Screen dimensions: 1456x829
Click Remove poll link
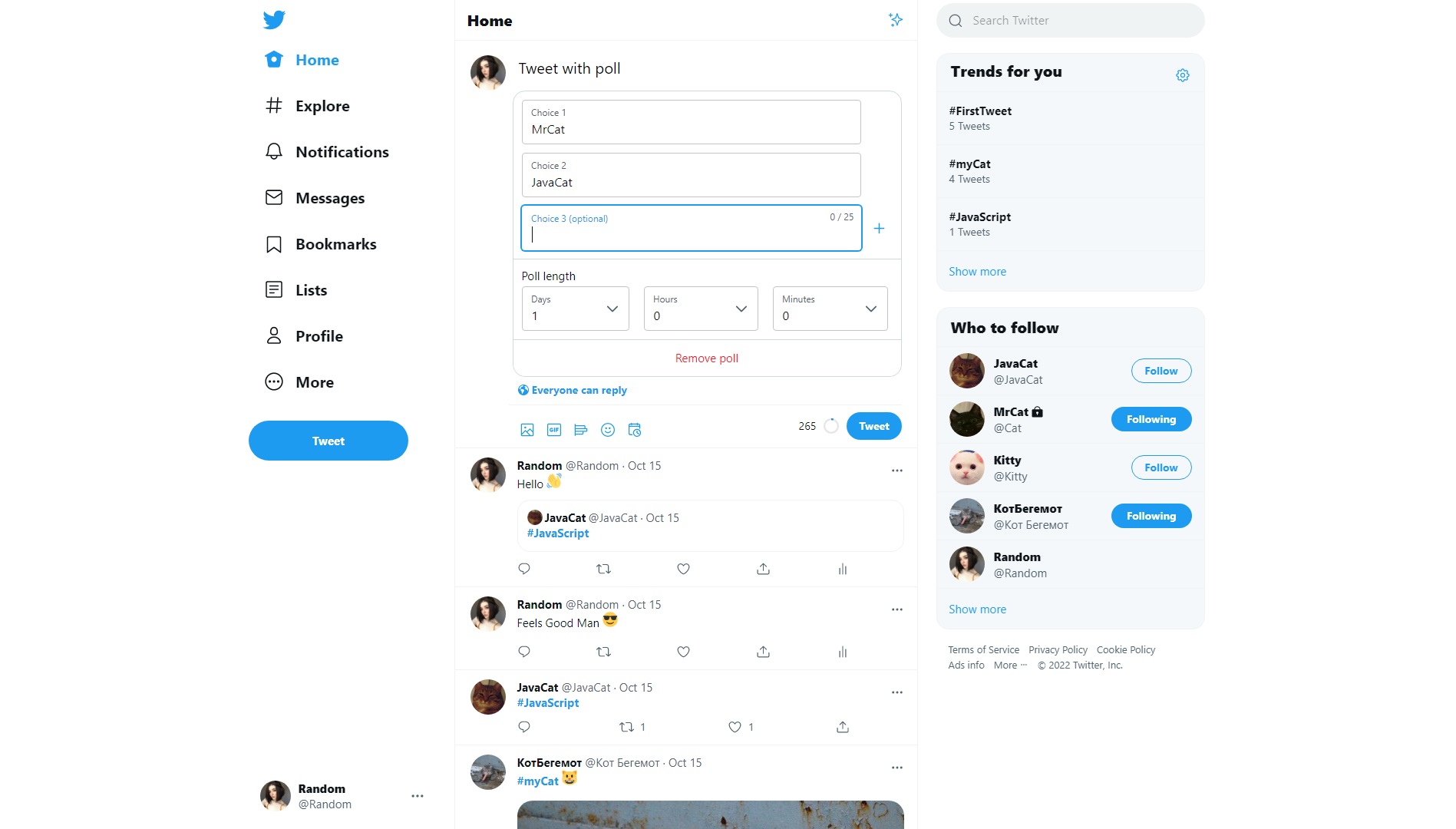pos(707,358)
